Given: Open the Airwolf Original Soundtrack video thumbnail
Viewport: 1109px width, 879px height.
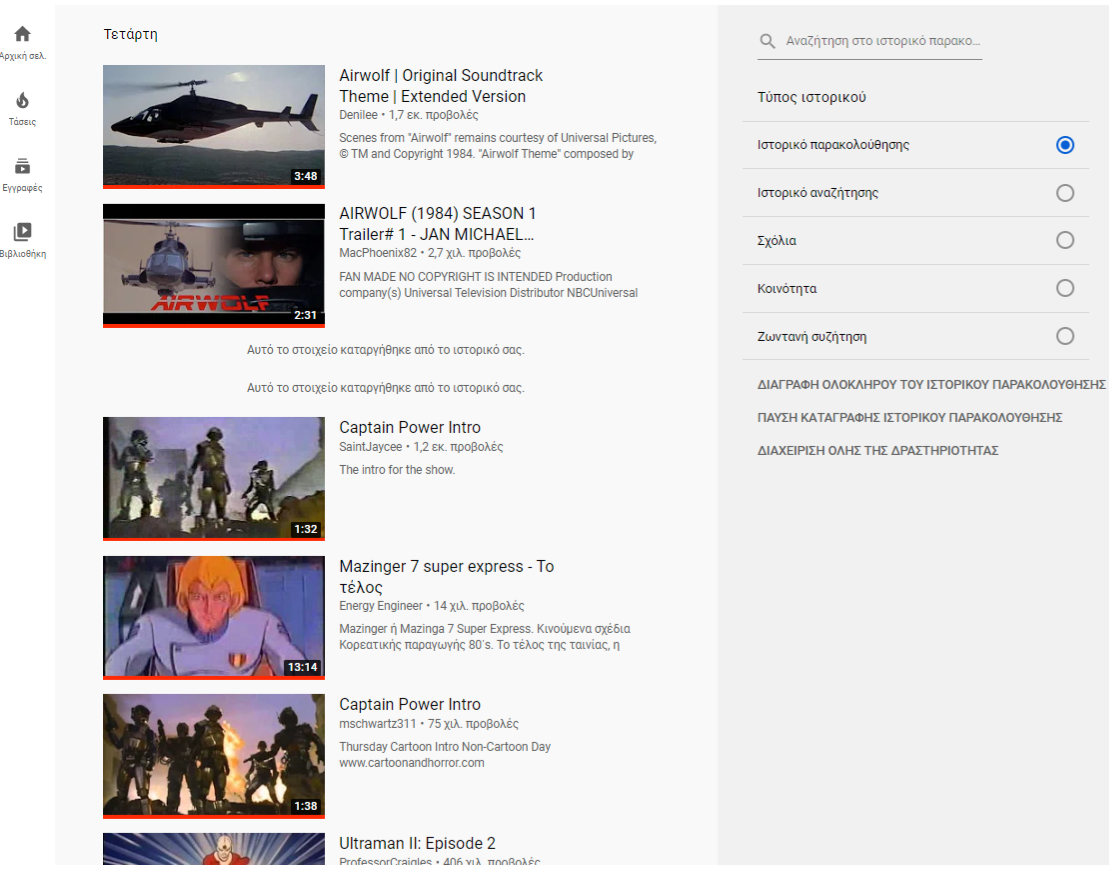Looking at the screenshot, I should (x=214, y=126).
